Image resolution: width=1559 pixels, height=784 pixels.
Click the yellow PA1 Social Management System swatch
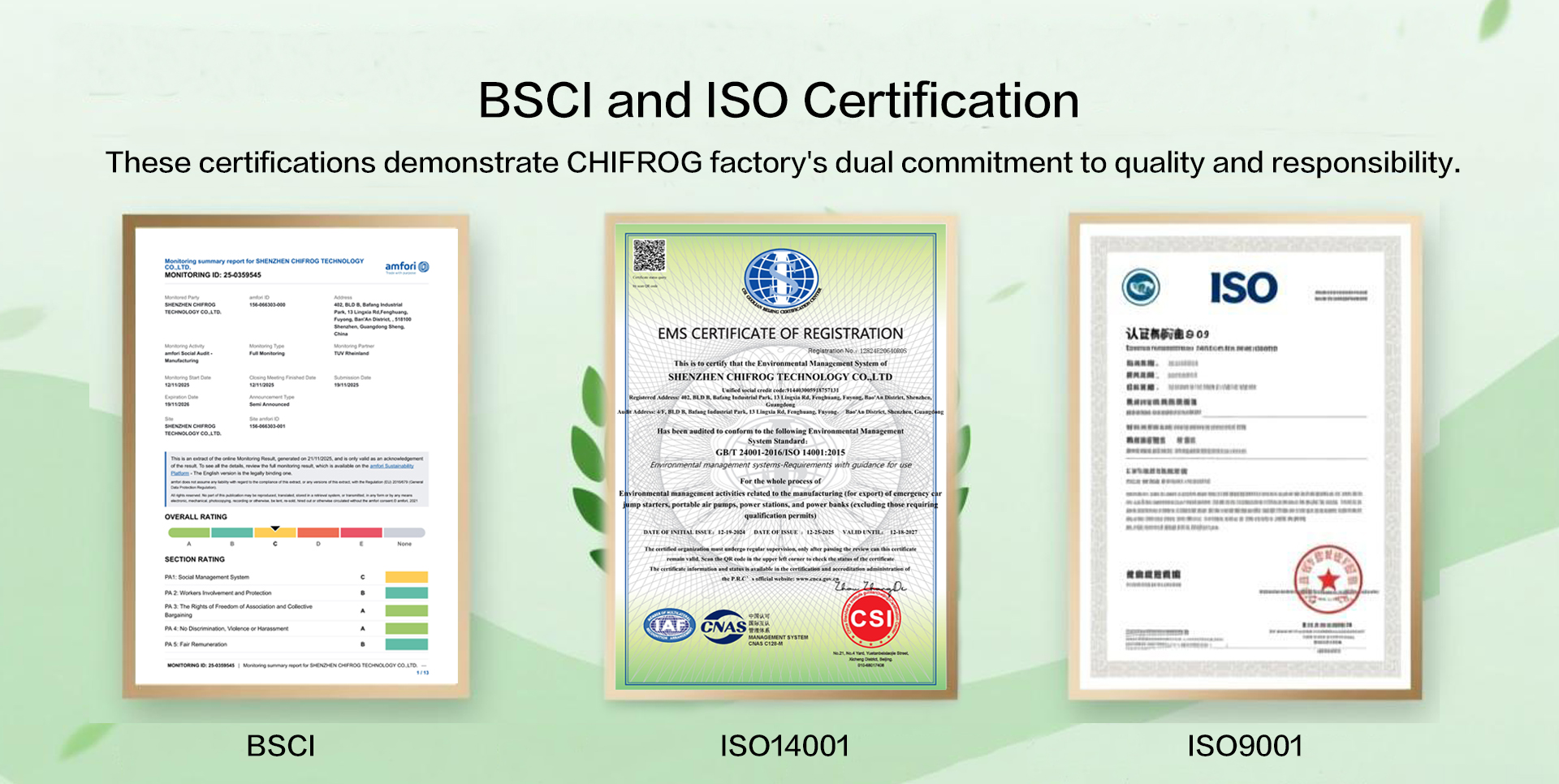(406, 577)
